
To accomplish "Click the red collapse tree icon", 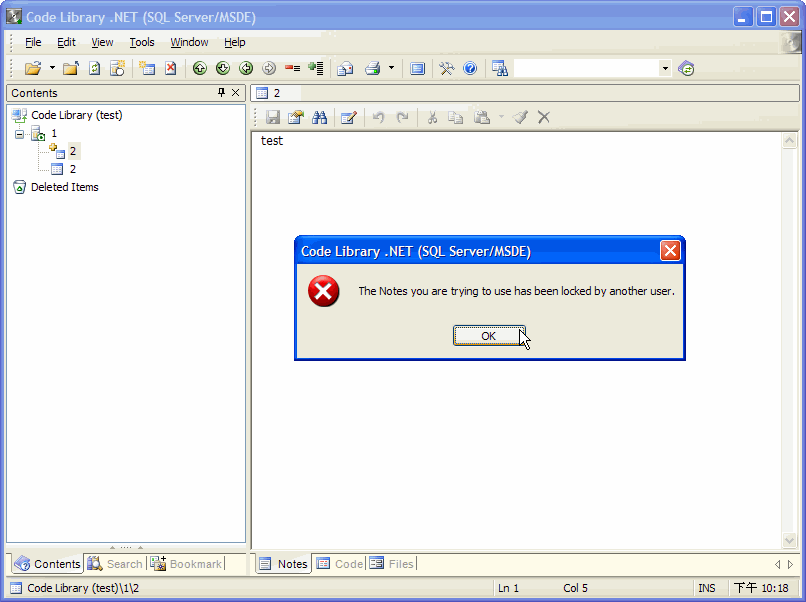I will (292, 68).
